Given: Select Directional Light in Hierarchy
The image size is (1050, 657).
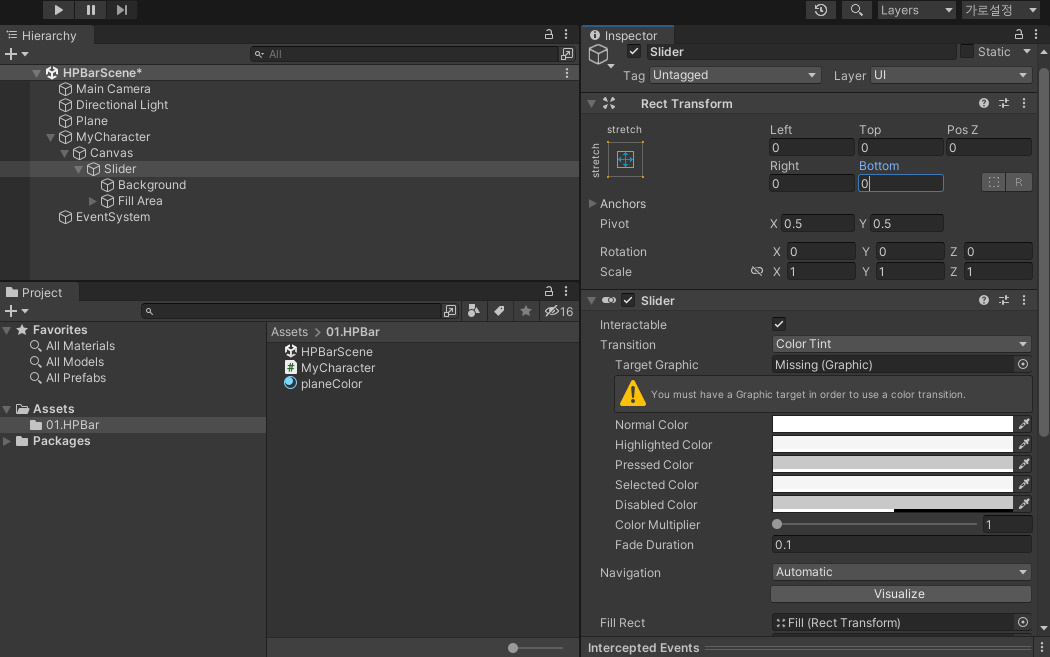Looking at the screenshot, I should (x=121, y=105).
